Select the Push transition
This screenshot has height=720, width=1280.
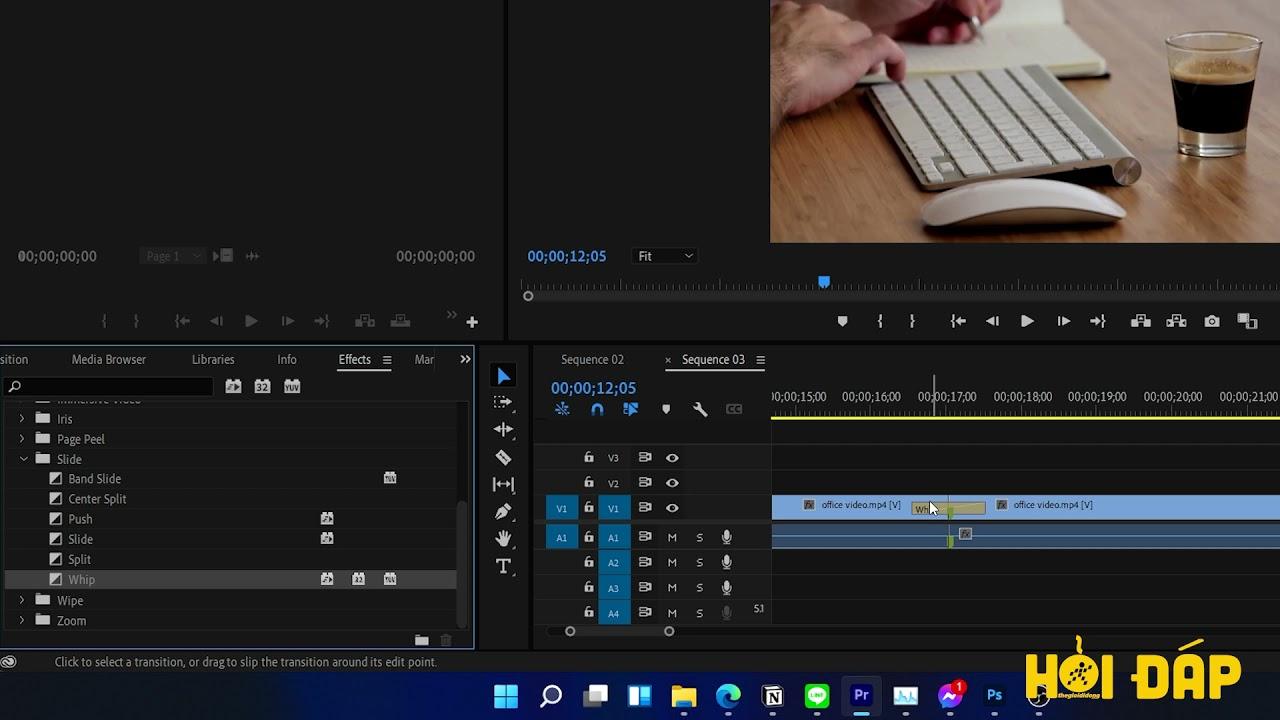(80, 519)
